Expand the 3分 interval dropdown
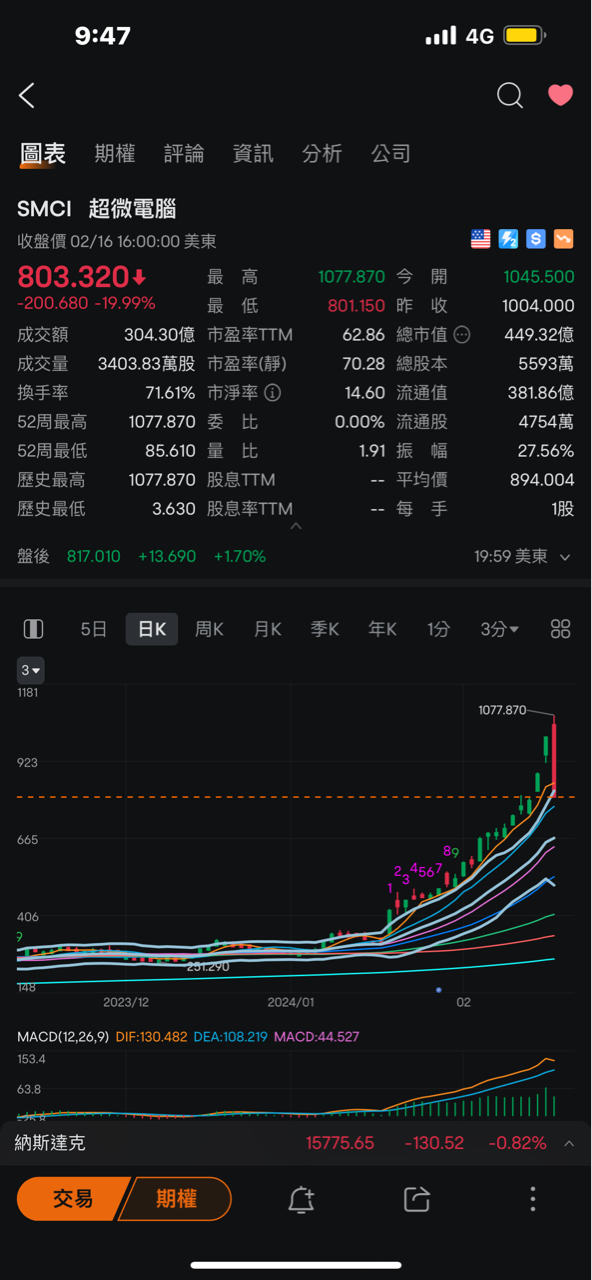Viewport: 592px width, 1280px height. point(500,629)
